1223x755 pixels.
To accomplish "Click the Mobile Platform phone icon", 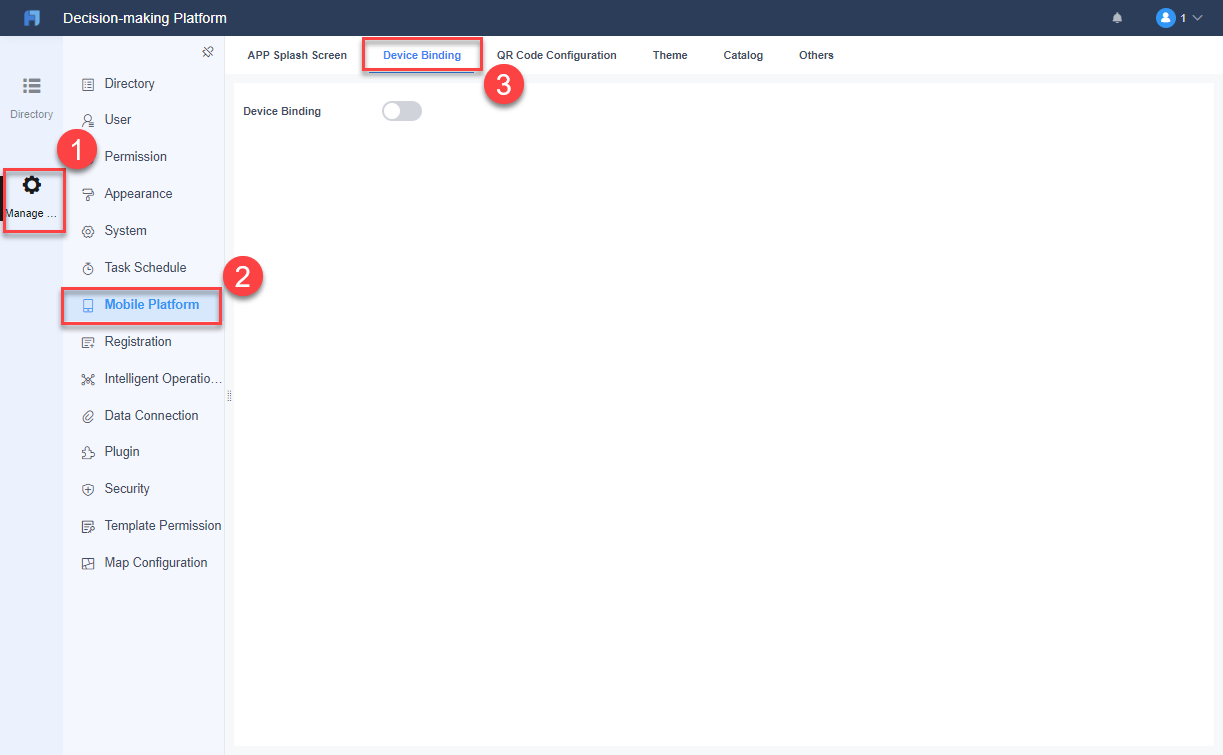I will click(x=88, y=304).
